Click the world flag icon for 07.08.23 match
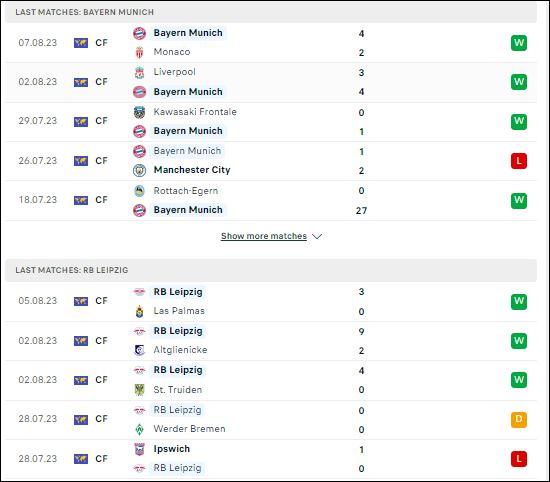Viewport: 550px width, 482px height. 81,43
